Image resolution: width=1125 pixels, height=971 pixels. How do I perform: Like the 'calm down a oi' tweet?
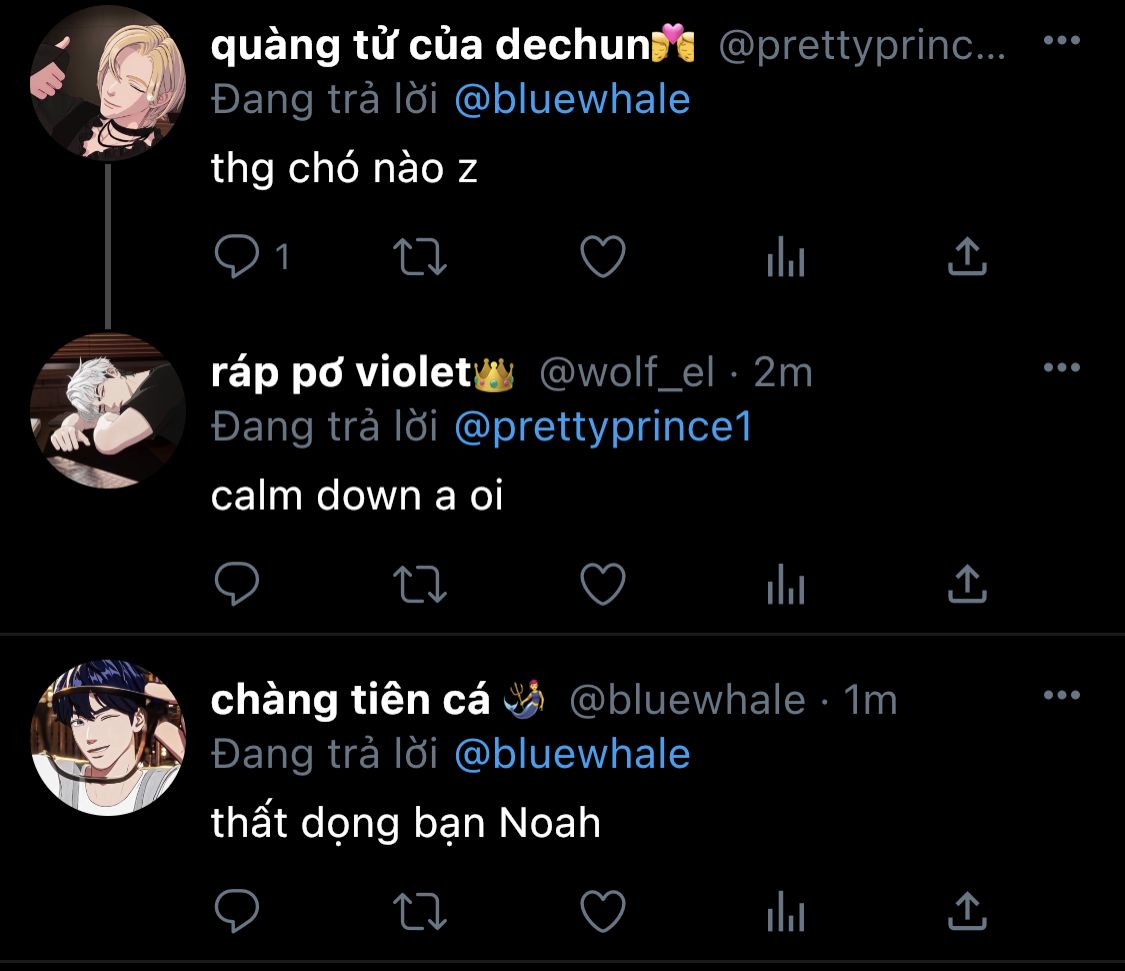pos(603,583)
